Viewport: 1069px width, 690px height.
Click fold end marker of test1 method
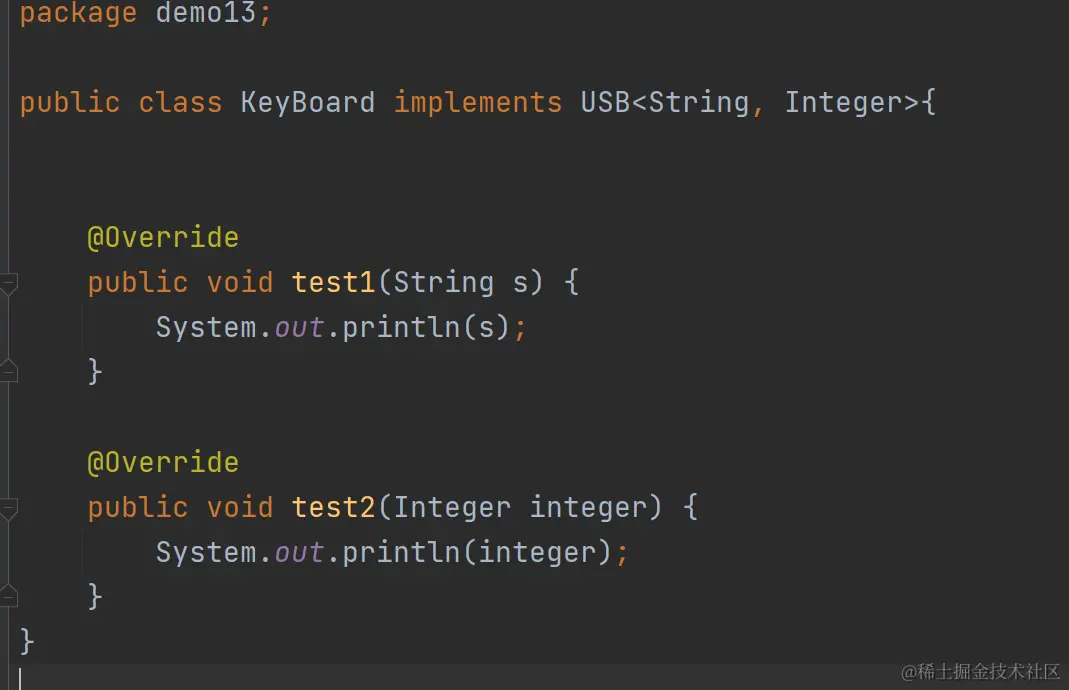8,372
